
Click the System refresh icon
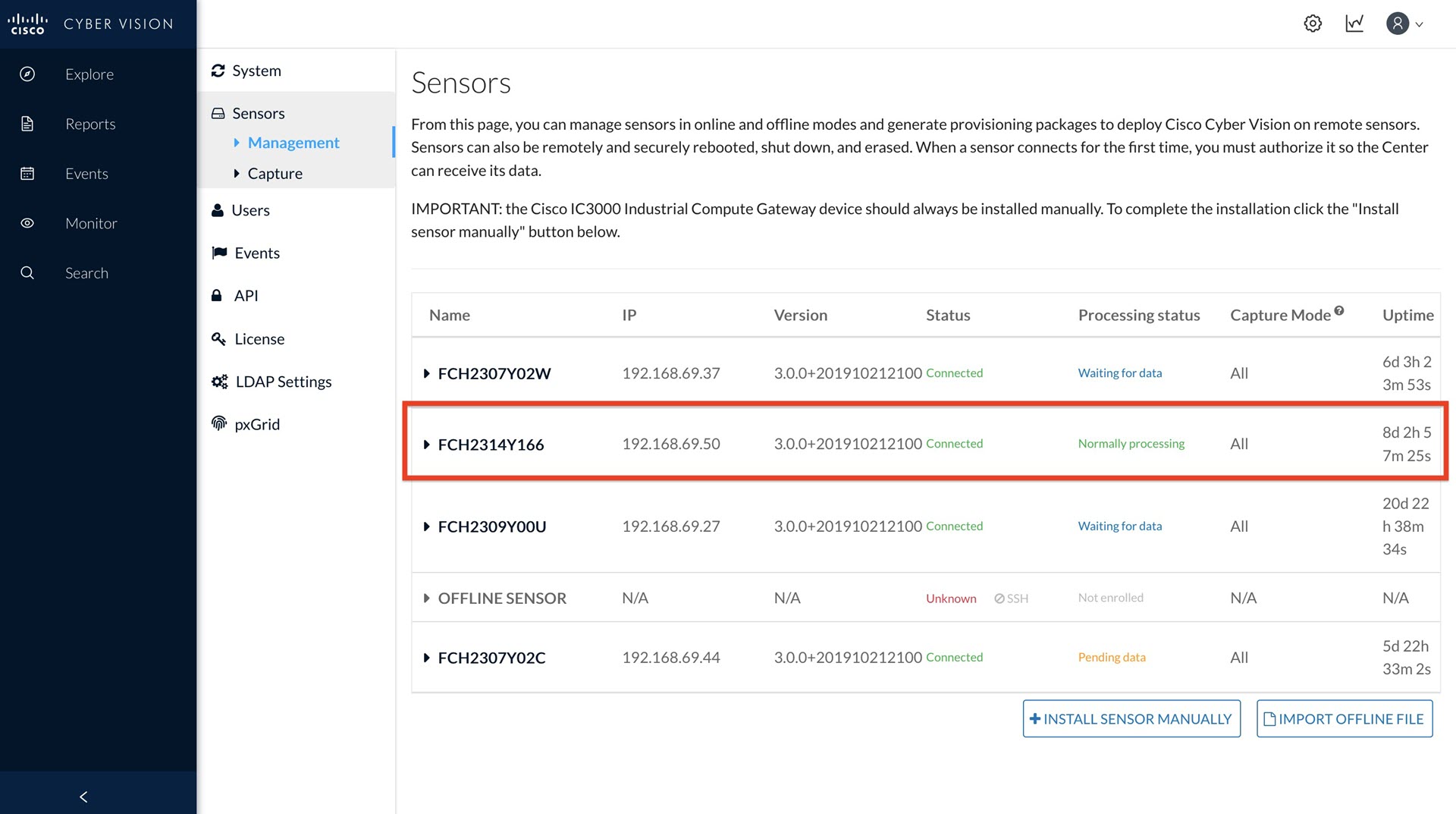[x=218, y=71]
